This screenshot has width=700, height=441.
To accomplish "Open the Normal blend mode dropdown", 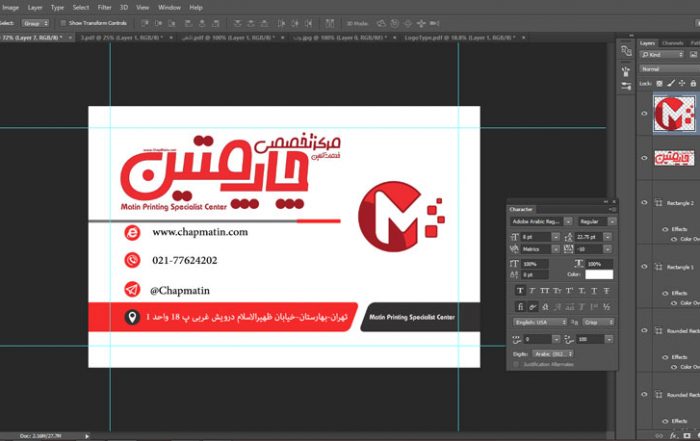I will tap(670, 69).
